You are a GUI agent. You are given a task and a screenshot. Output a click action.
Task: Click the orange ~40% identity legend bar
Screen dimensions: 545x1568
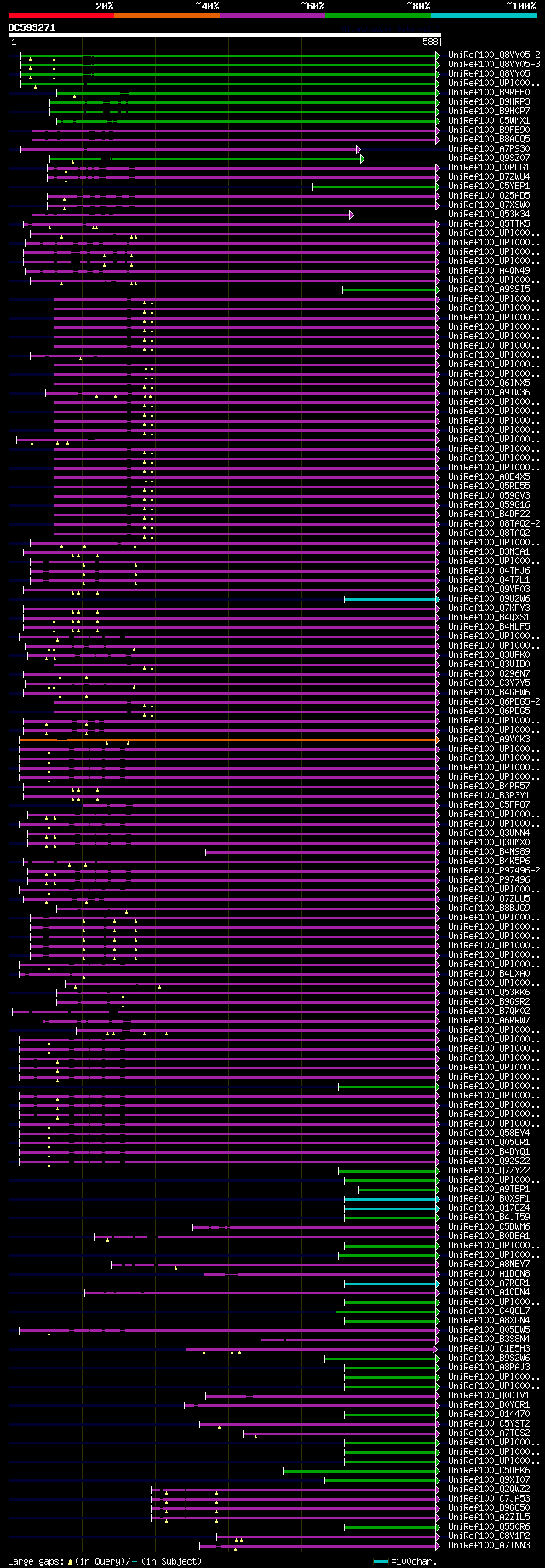(166, 15)
